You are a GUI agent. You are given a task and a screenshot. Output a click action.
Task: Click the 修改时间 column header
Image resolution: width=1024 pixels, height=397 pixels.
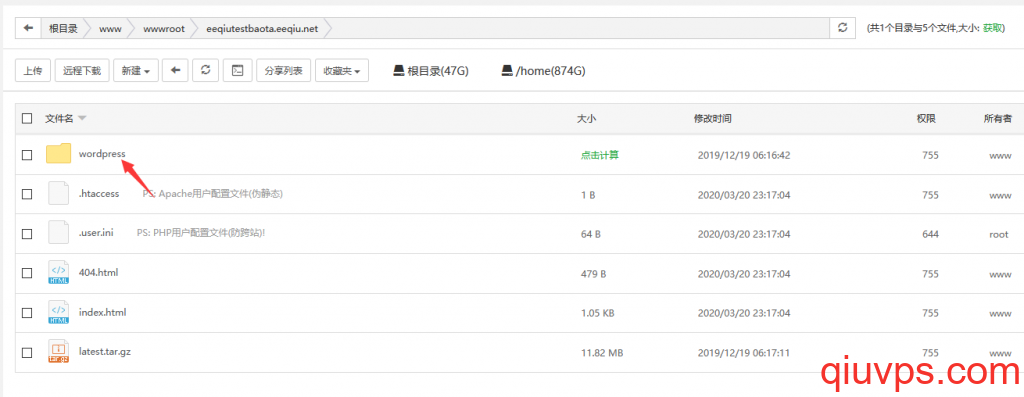[x=712, y=118]
